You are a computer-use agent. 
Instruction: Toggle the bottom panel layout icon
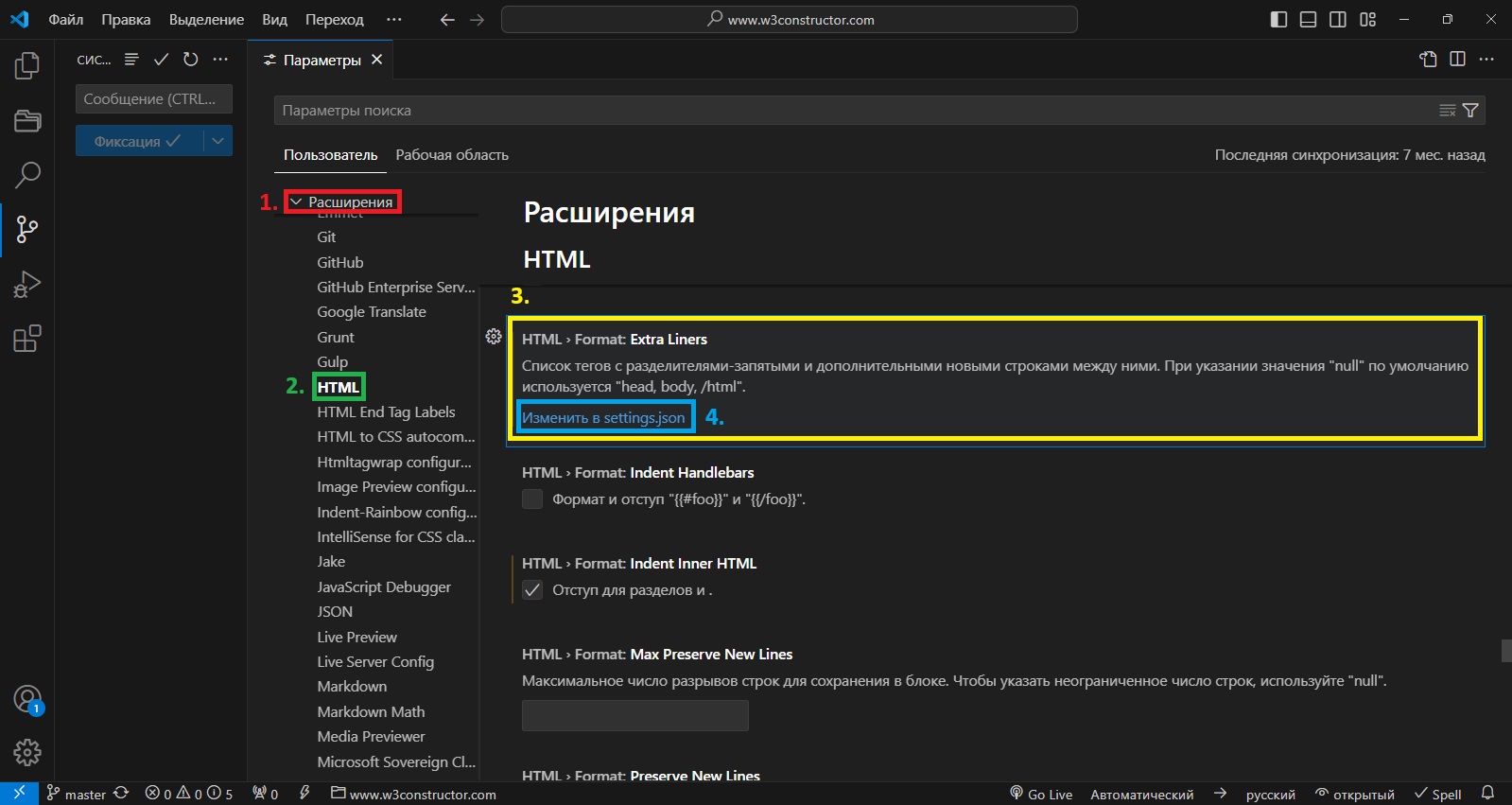[x=1308, y=20]
